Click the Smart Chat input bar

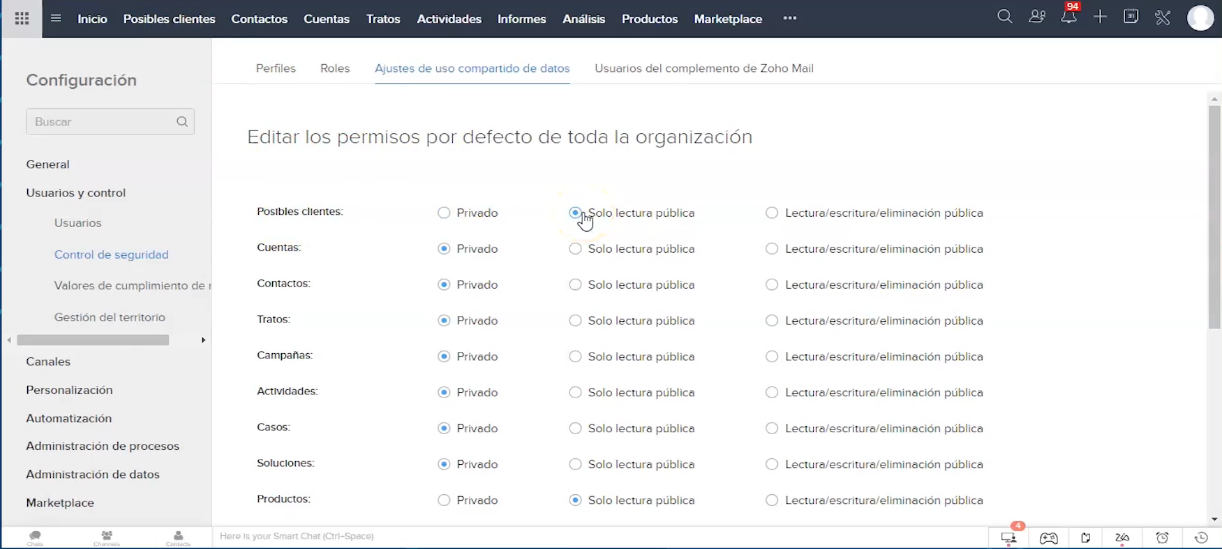click(600, 537)
